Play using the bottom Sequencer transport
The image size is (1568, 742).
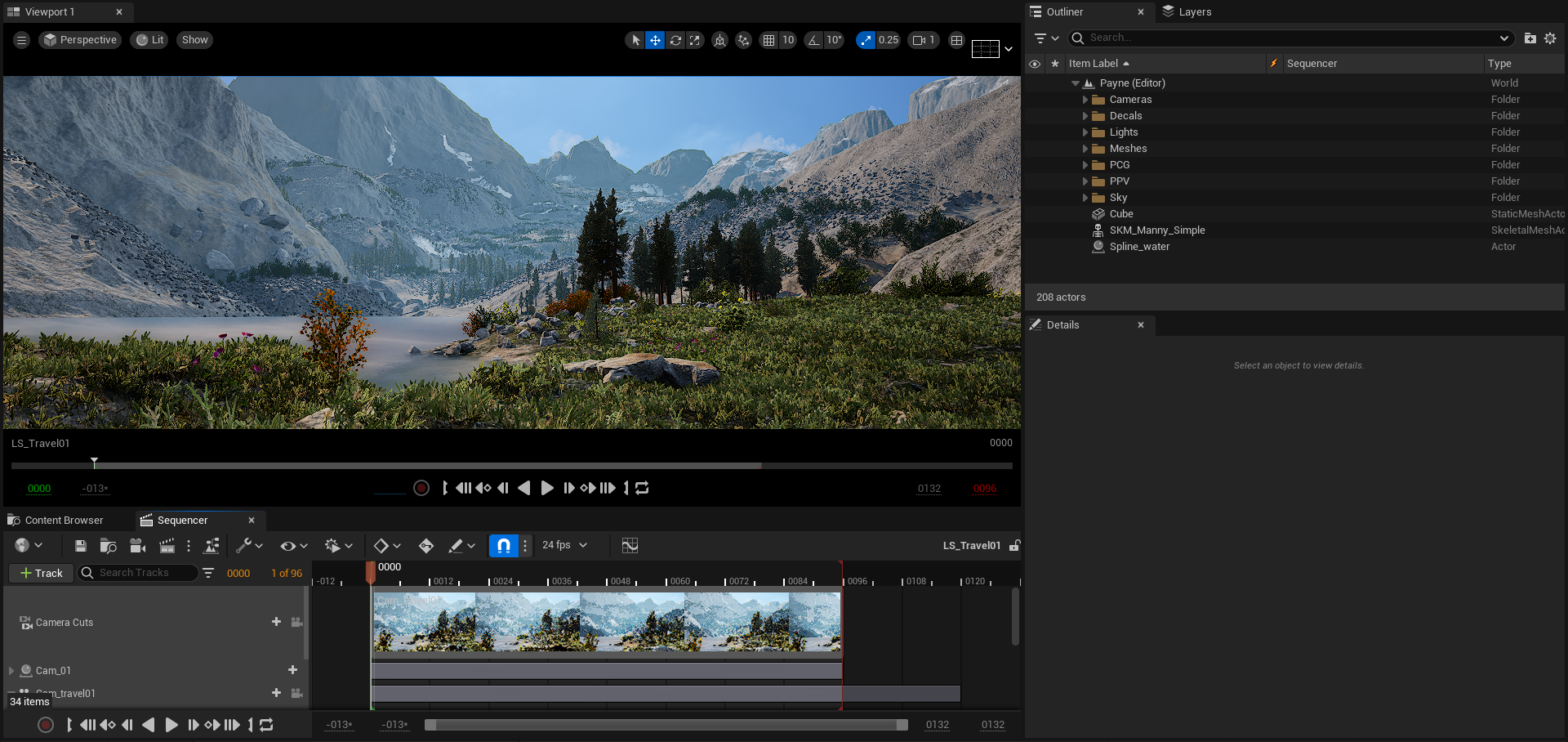tap(171, 725)
